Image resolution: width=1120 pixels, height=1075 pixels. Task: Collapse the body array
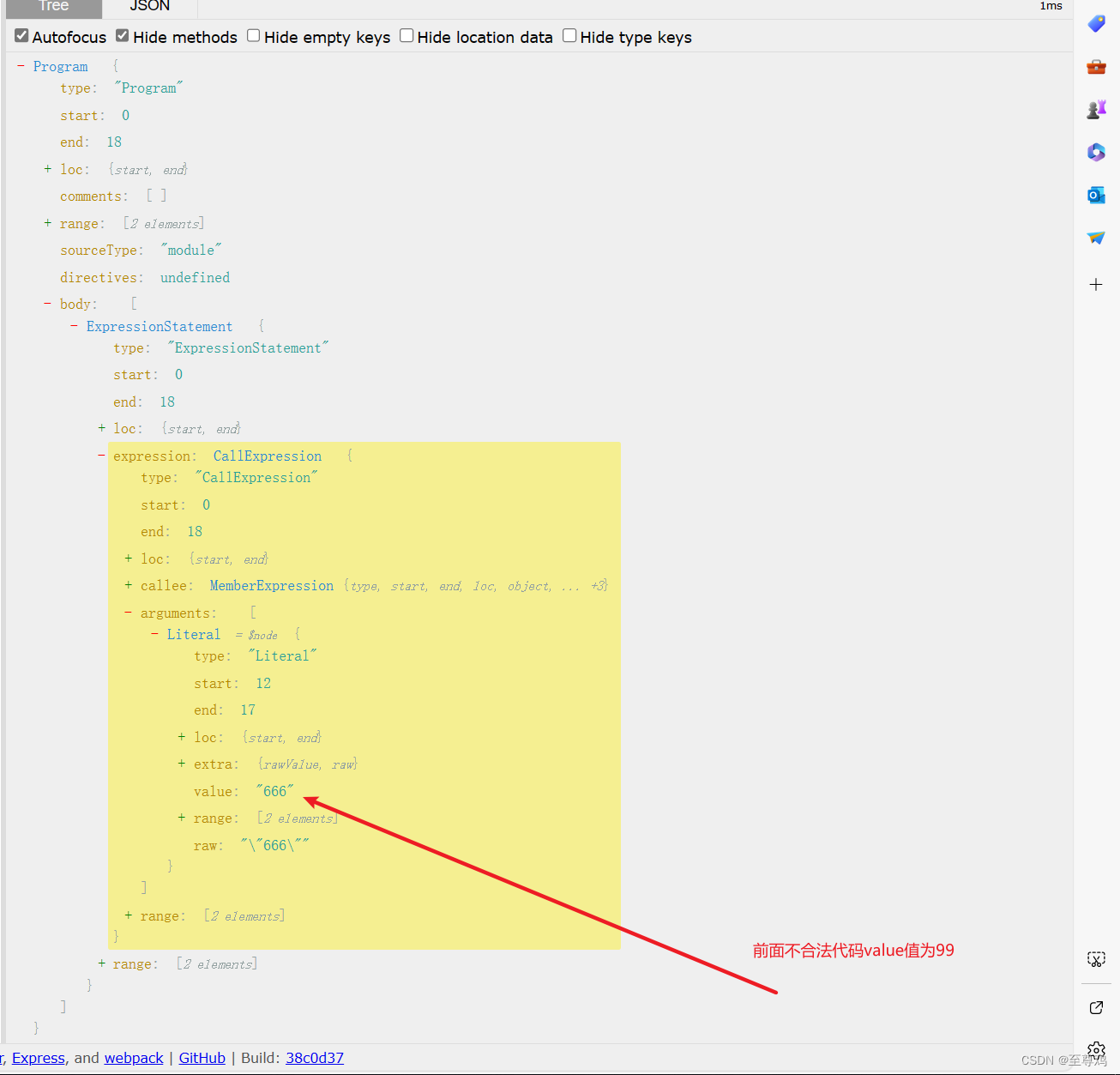pos(48,304)
